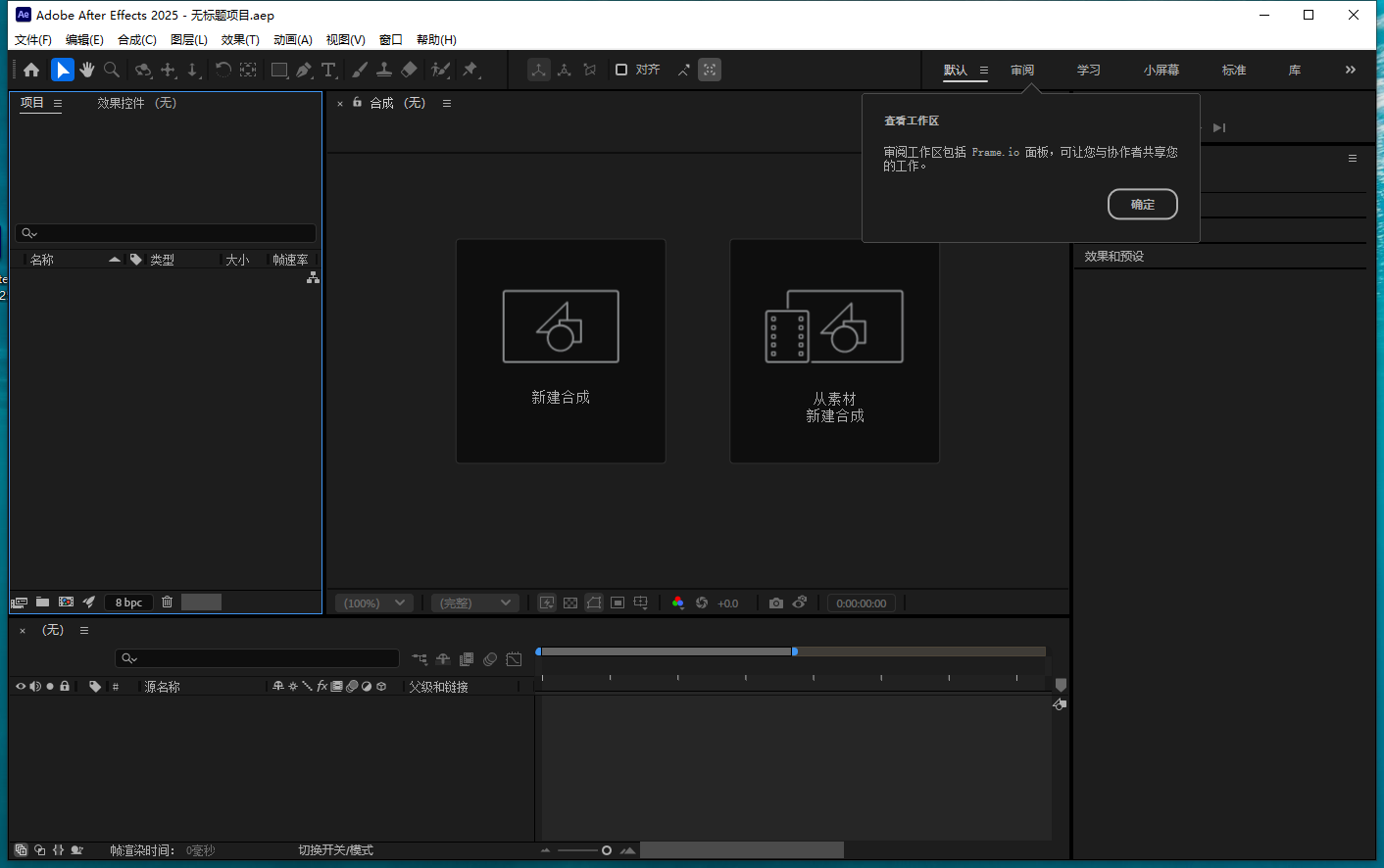Open the timeline (无) panel menu
Viewport: 1384px width, 868px height.
tap(84, 630)
